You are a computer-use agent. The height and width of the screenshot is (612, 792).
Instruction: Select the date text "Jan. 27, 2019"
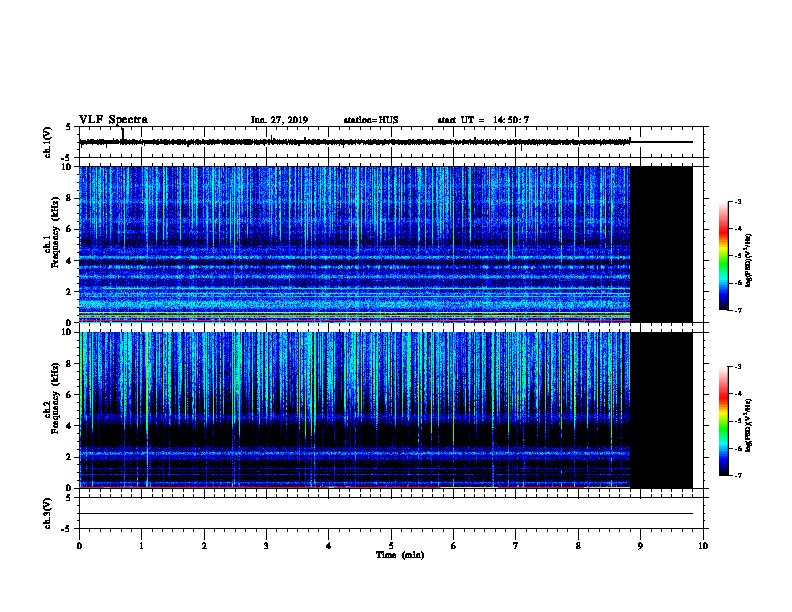click(279, 120)
